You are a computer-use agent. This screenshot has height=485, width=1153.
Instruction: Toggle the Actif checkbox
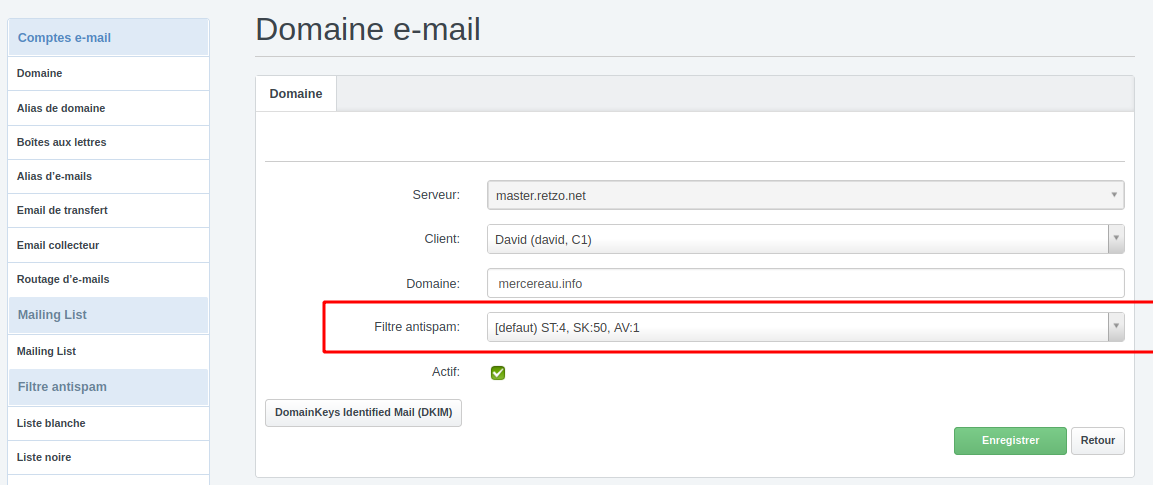[x=498, y=373]
